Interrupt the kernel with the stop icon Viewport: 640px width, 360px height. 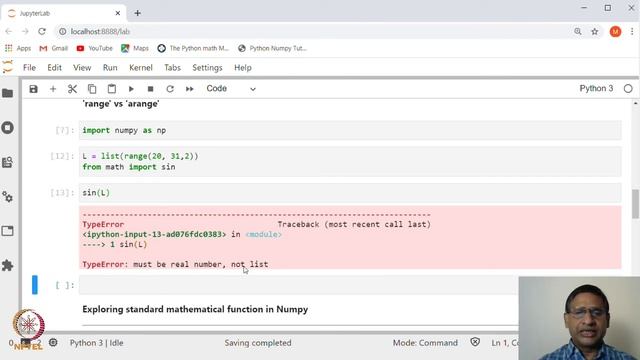tap(150, 89)
